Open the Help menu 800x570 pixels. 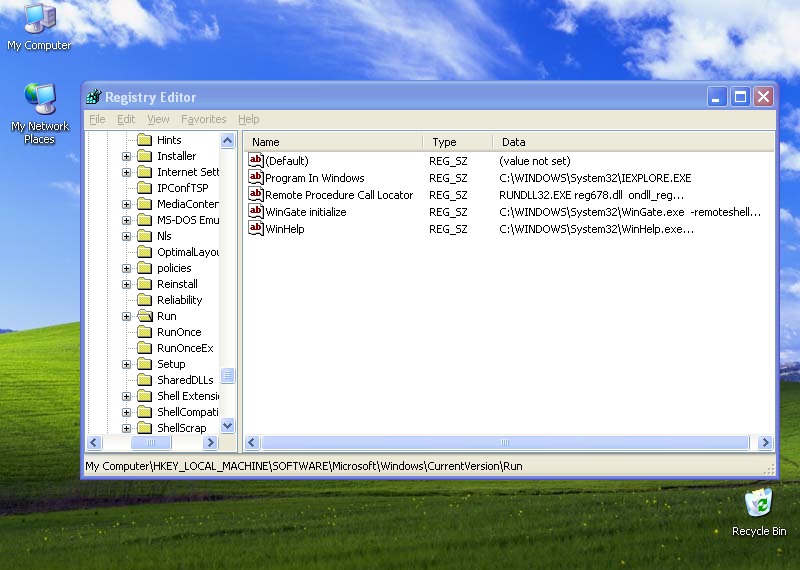(248, 119)
